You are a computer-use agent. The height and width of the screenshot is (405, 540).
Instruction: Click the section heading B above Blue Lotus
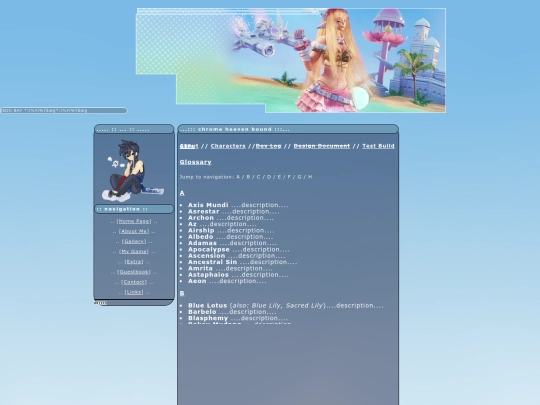tap(182, 293)
